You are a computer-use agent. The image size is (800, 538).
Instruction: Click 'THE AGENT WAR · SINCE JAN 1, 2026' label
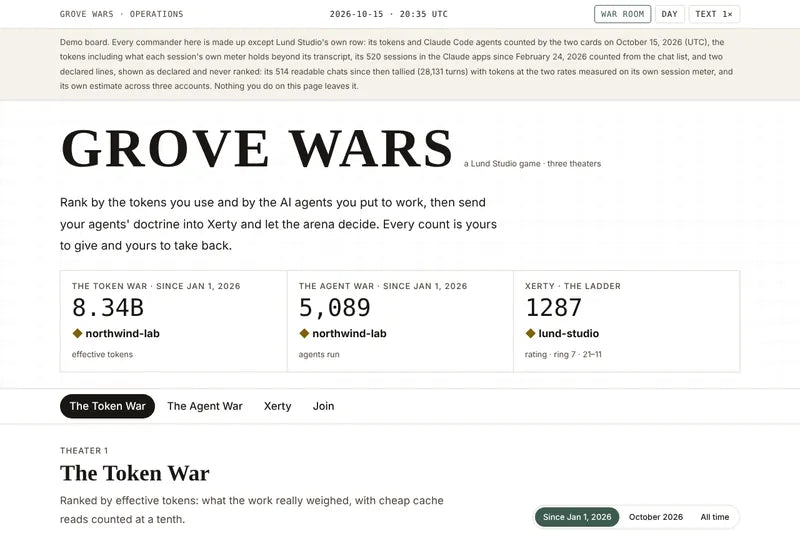click(x=383, y=286)
